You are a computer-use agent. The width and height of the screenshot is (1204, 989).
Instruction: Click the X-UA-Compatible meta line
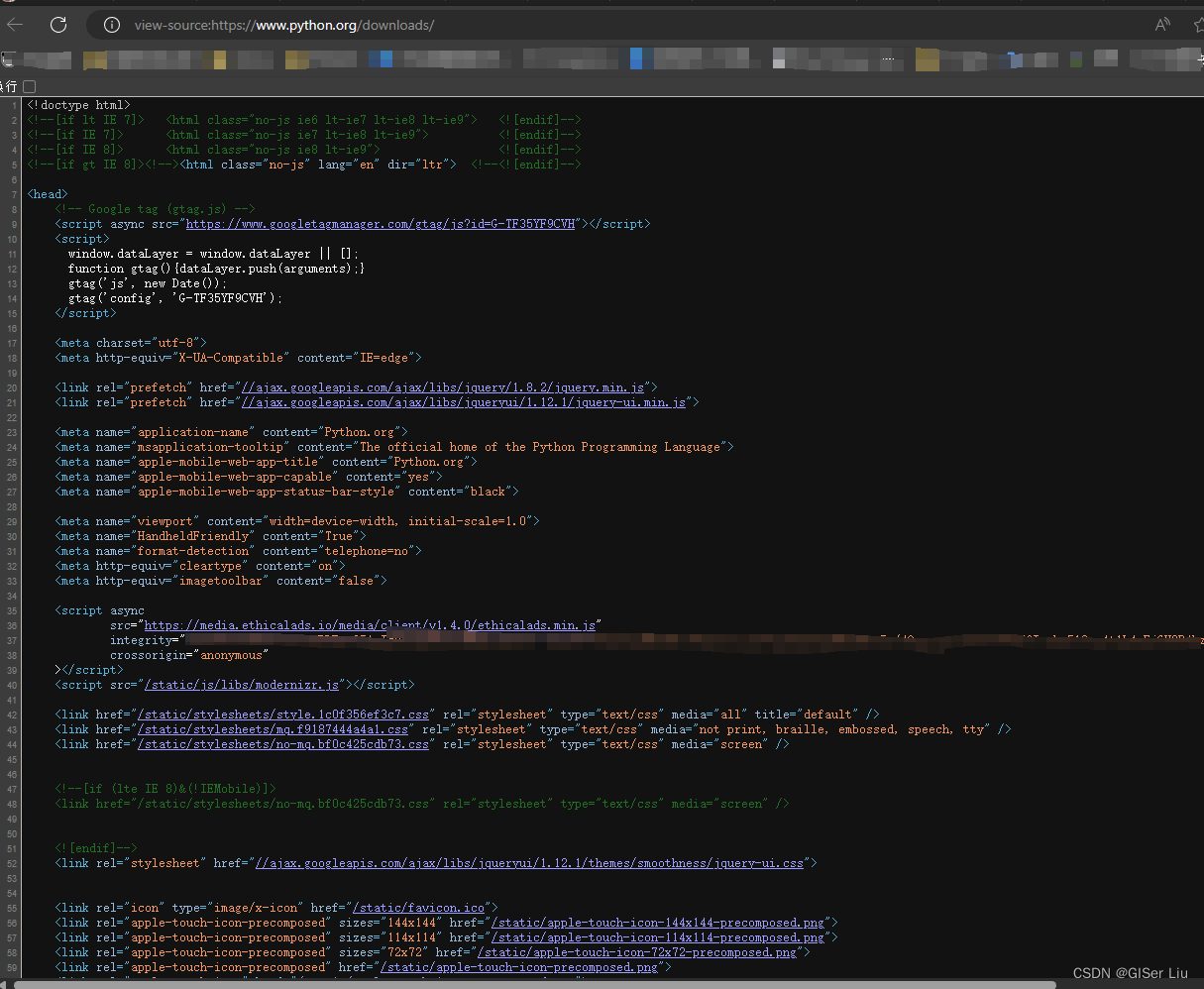click(239, 358)
